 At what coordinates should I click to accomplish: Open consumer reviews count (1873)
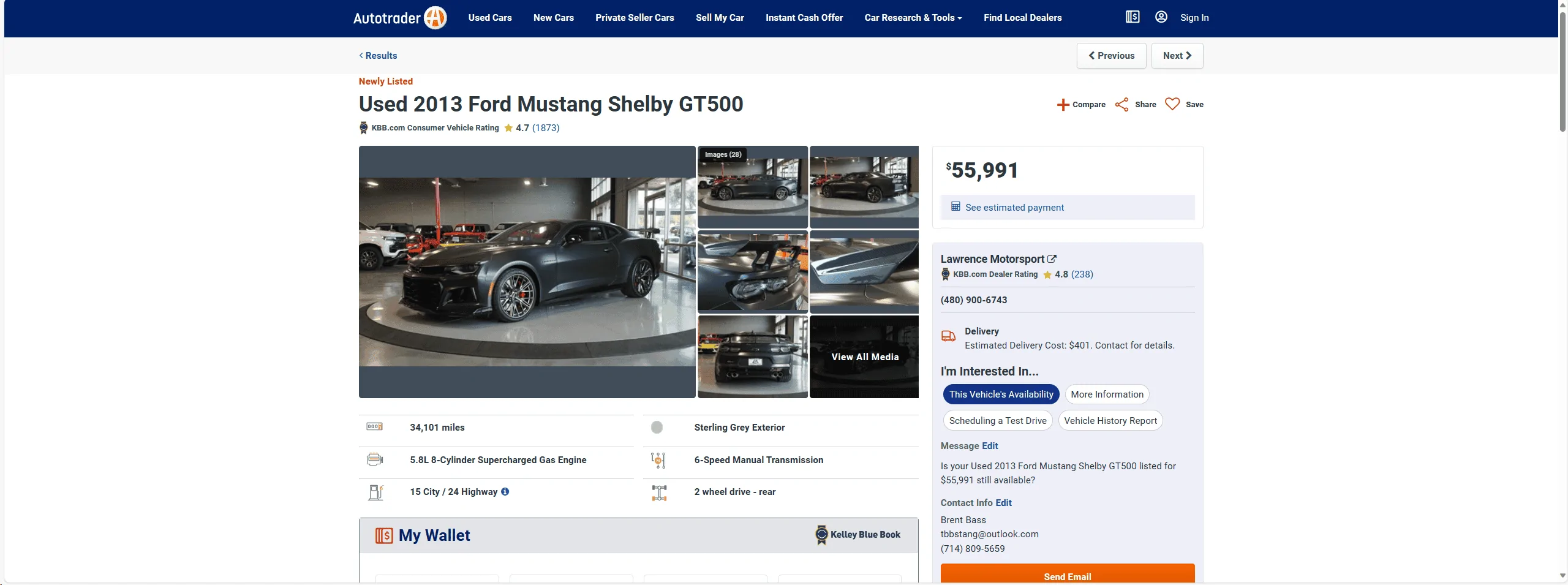(x=546, y=128)
